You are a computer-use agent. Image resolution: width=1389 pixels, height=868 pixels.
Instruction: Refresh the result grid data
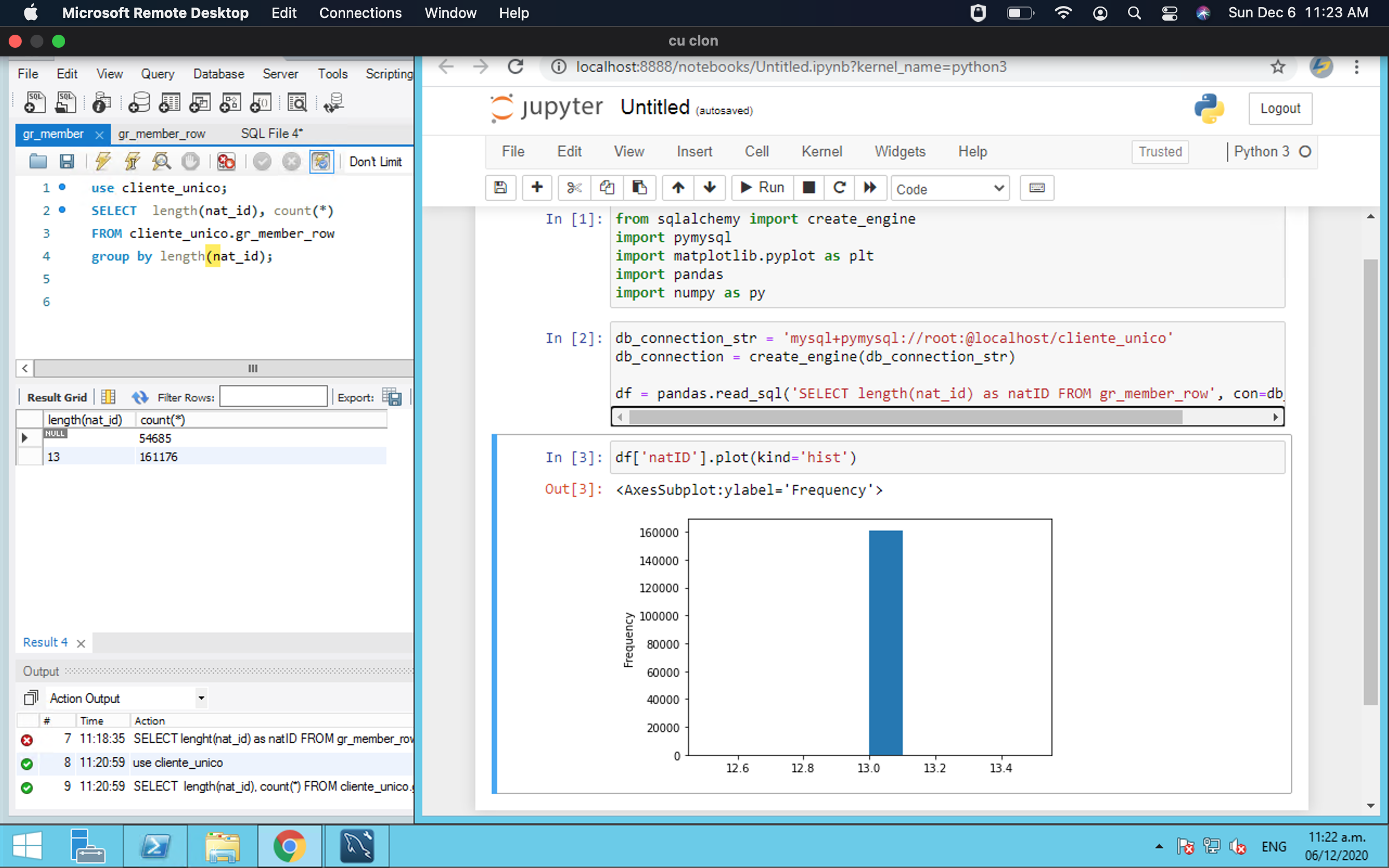click(139, 397)
